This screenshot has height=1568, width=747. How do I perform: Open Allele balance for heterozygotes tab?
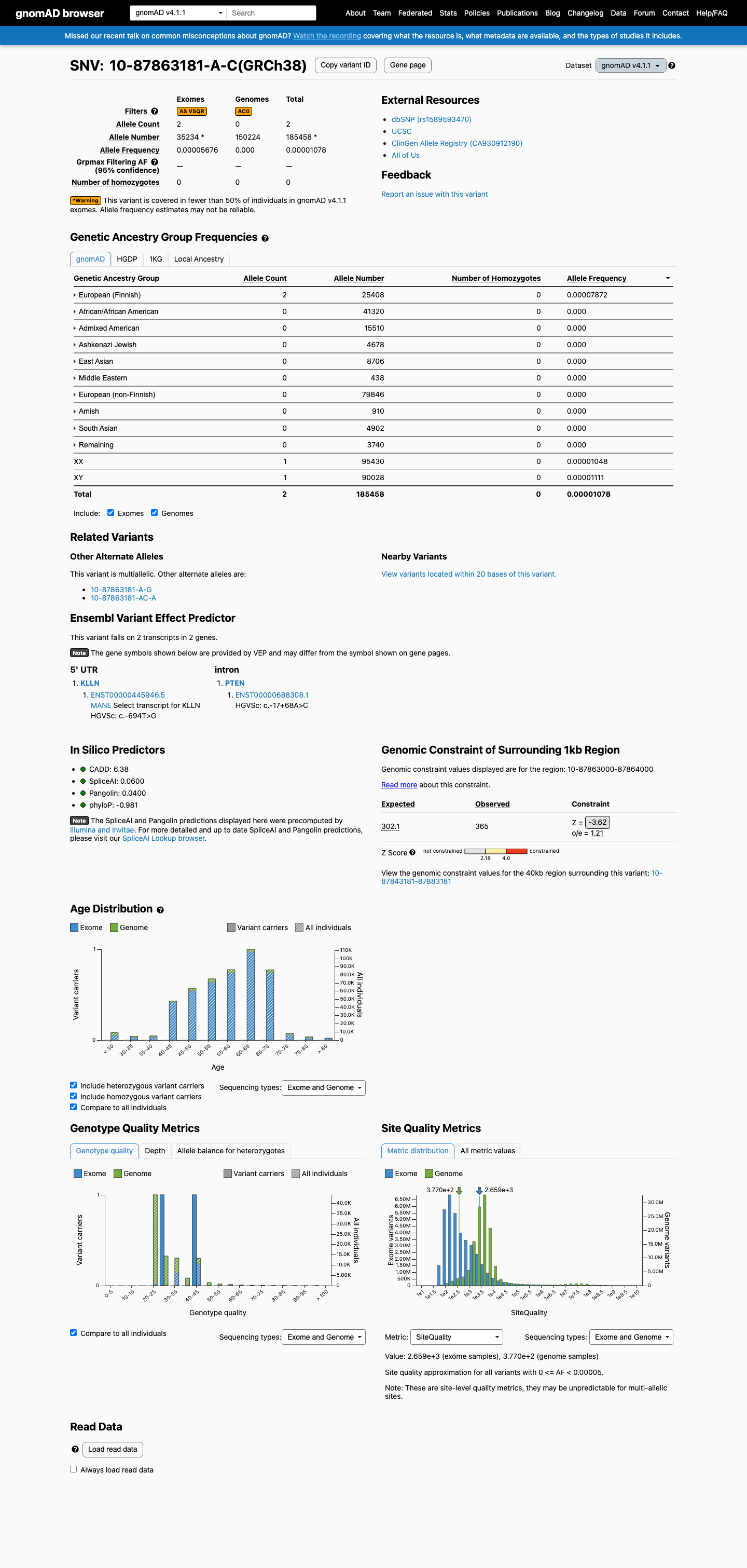tap(230, 1151)
